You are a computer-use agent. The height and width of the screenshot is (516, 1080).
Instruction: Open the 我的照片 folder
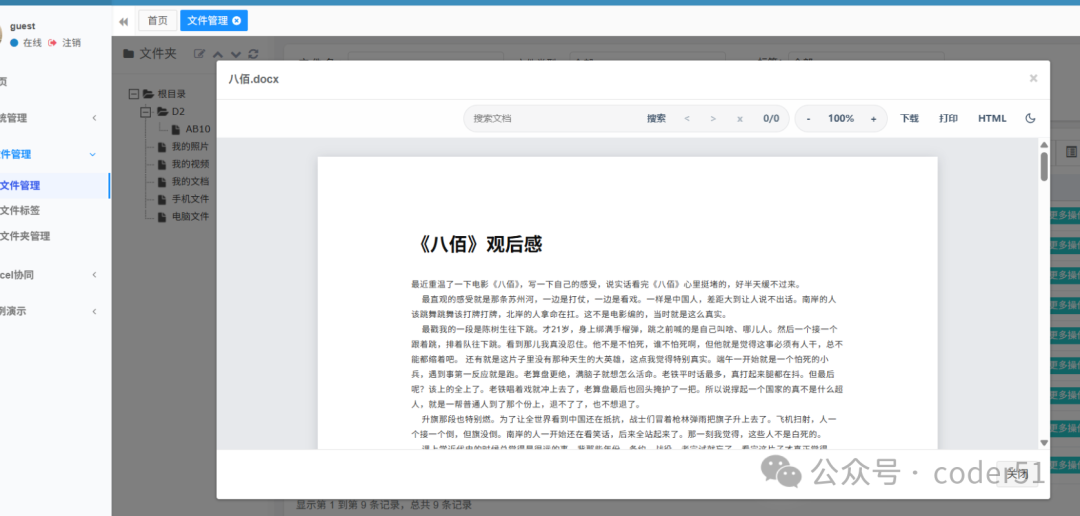190,147
